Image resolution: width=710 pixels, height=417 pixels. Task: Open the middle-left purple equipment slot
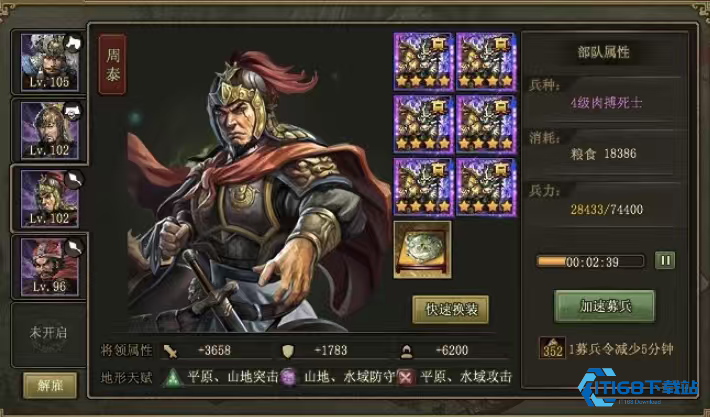click(x=423, y=125)
